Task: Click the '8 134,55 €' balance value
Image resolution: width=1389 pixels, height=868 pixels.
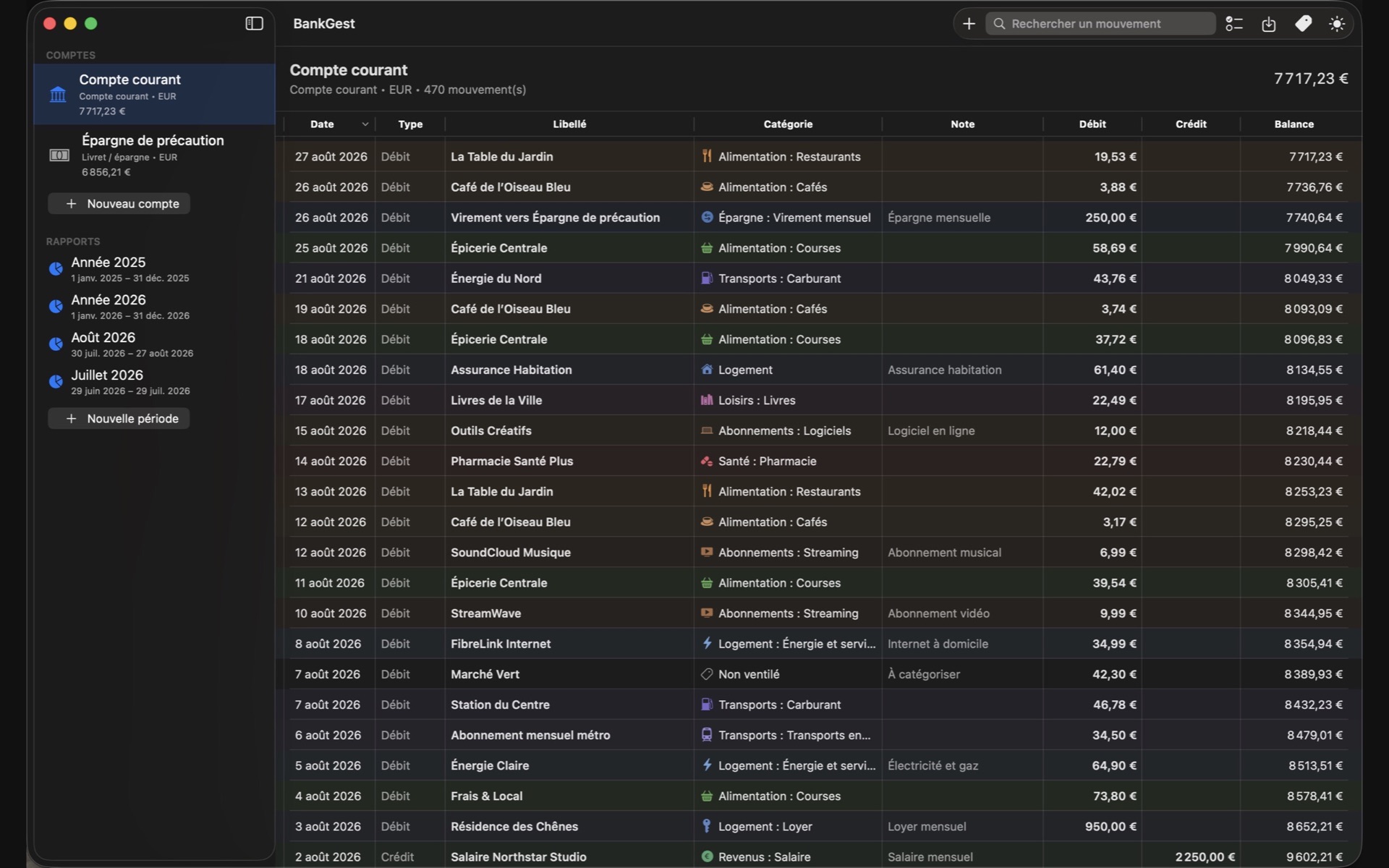Action: pyautogui.click(x=1314, y=370)
